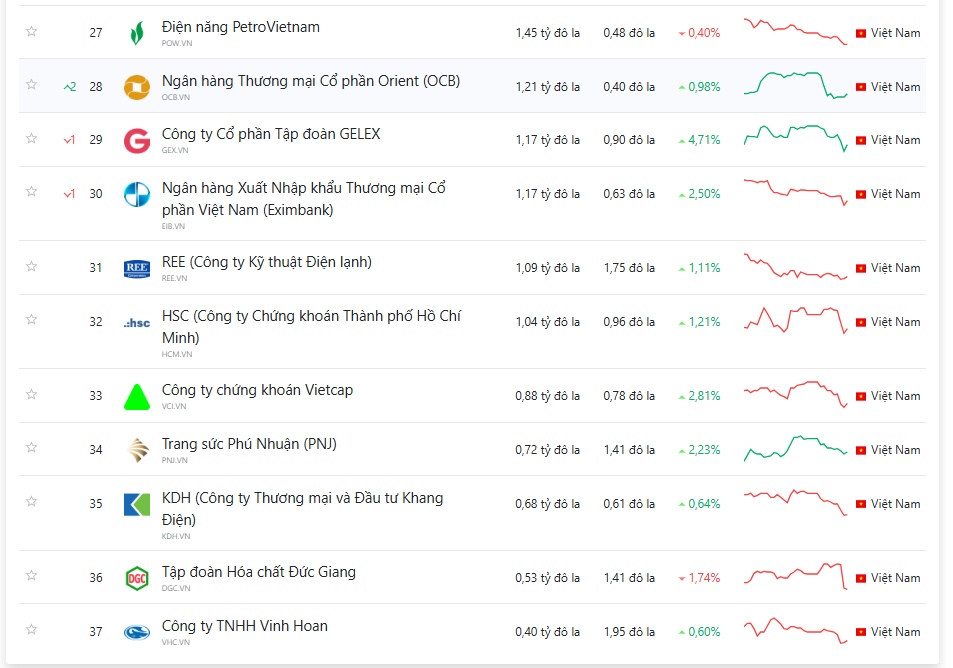The height and width of the screenshot is (668, 953).
Task: Click the Vietcap green triangle logo
Action: [x=137, y=397]
